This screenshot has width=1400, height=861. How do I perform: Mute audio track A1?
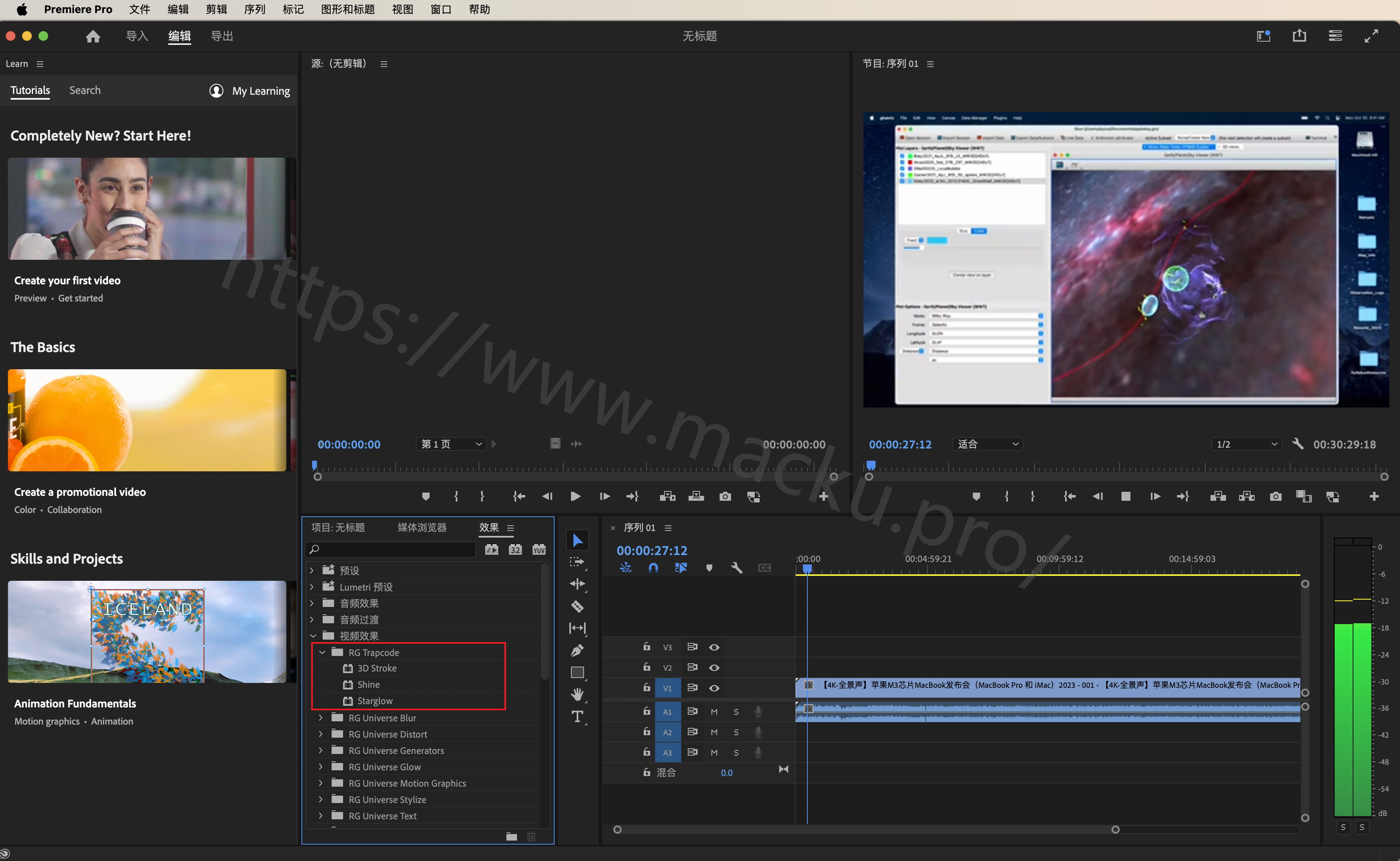714,712
